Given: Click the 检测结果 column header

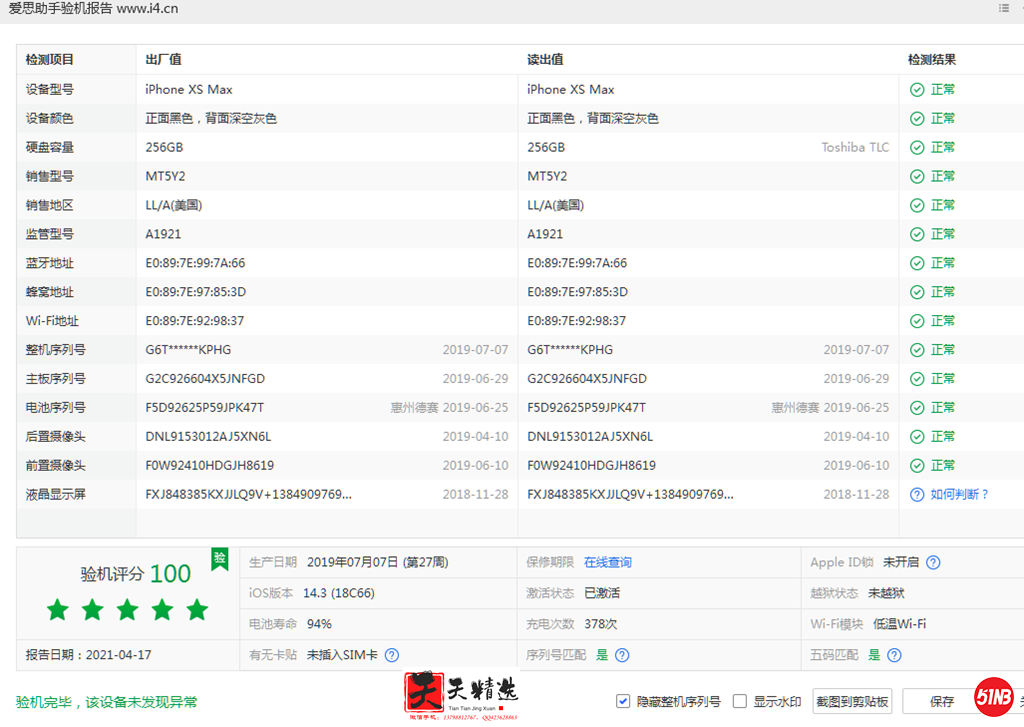Looking at the screenshot, I should tap(932, 60).
